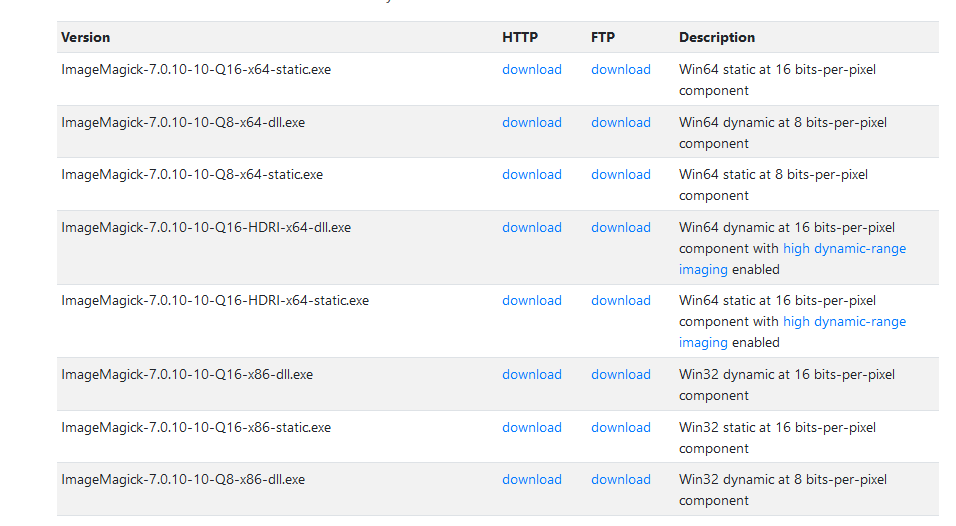The image size is (956, 526).
Task: Click the ImageMagick-7.0.10-10-Q16-x86-dll.exe filename text
Action: point(187,375)
